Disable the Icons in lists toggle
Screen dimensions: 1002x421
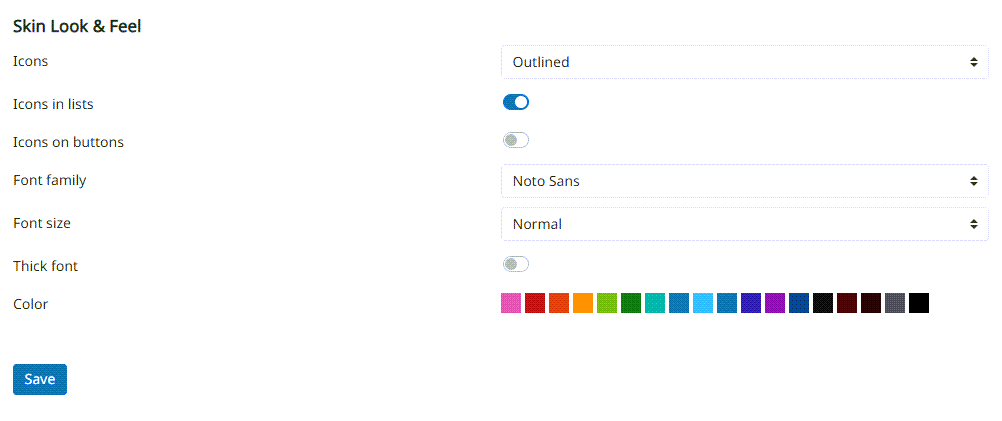click(x=515, y=102)
